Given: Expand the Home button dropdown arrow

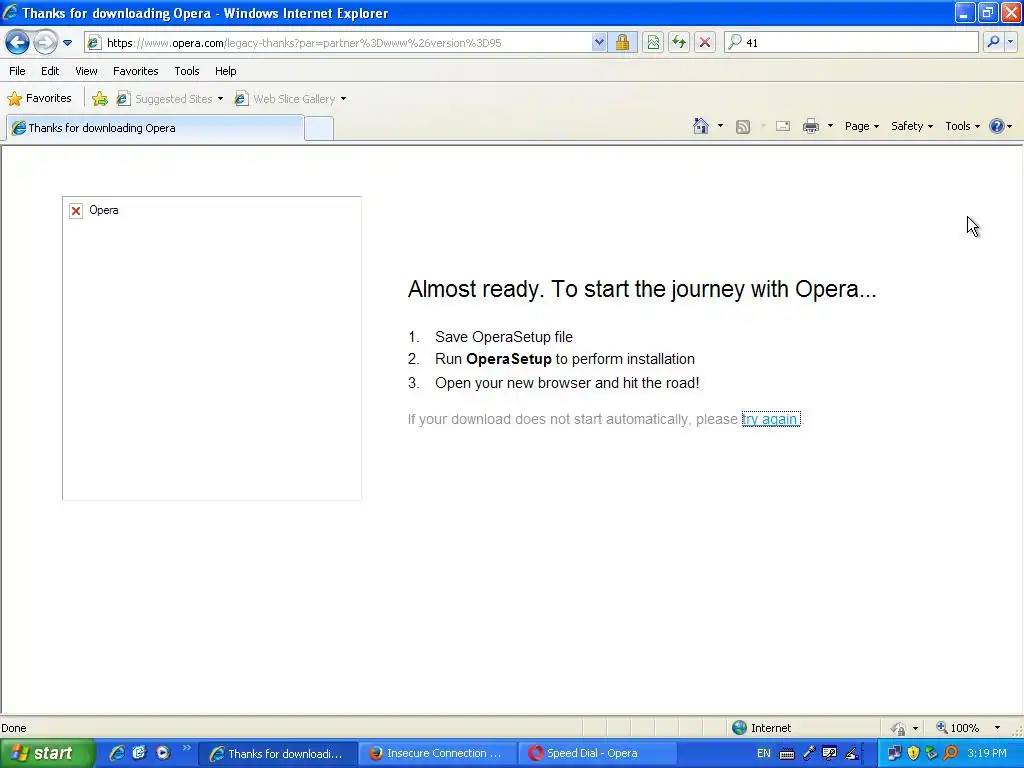Looking at the screenshot, I should tap(720, 126).
